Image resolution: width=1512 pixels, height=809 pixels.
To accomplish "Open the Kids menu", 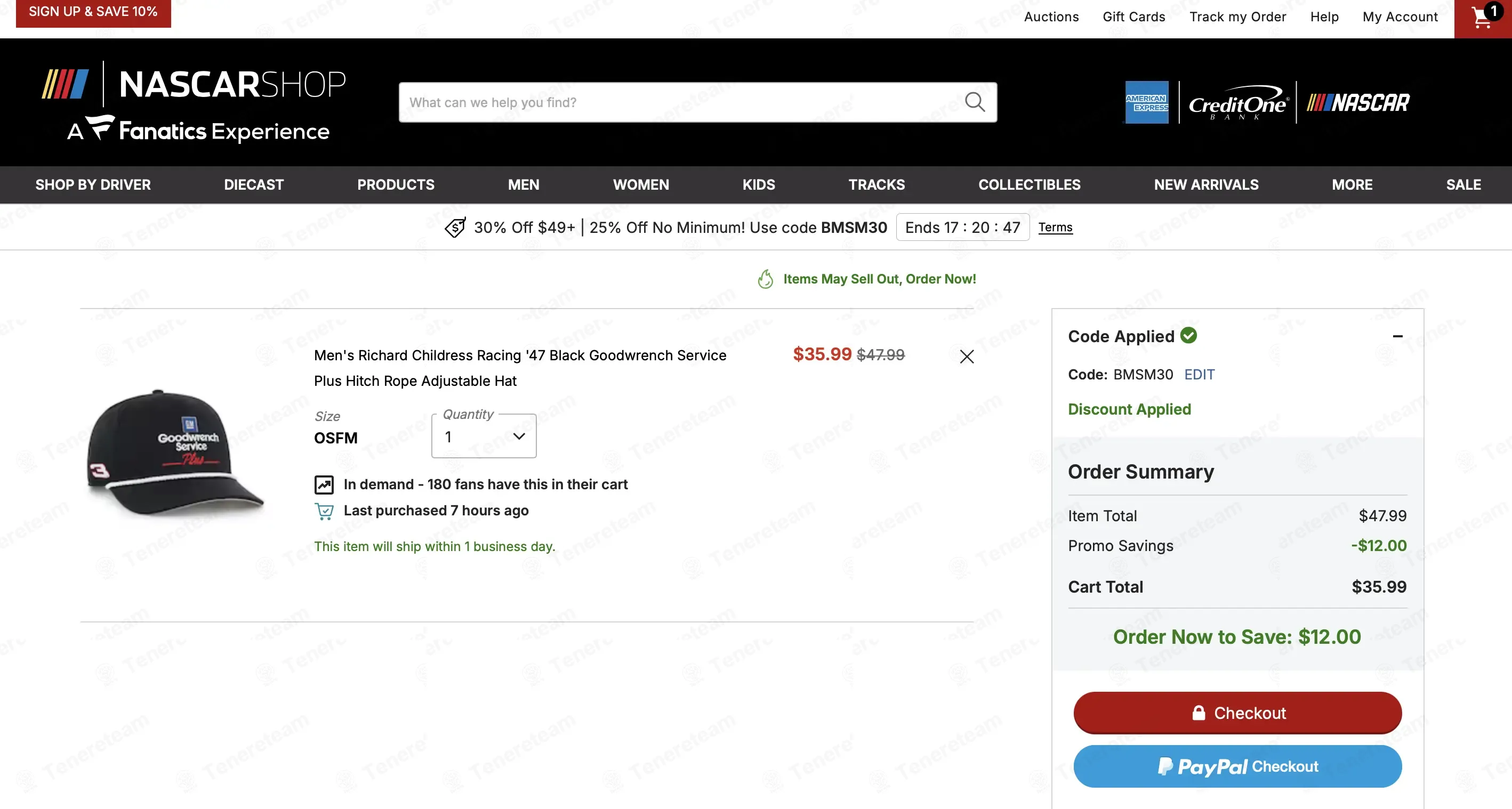I will click(x=758, y=185).
